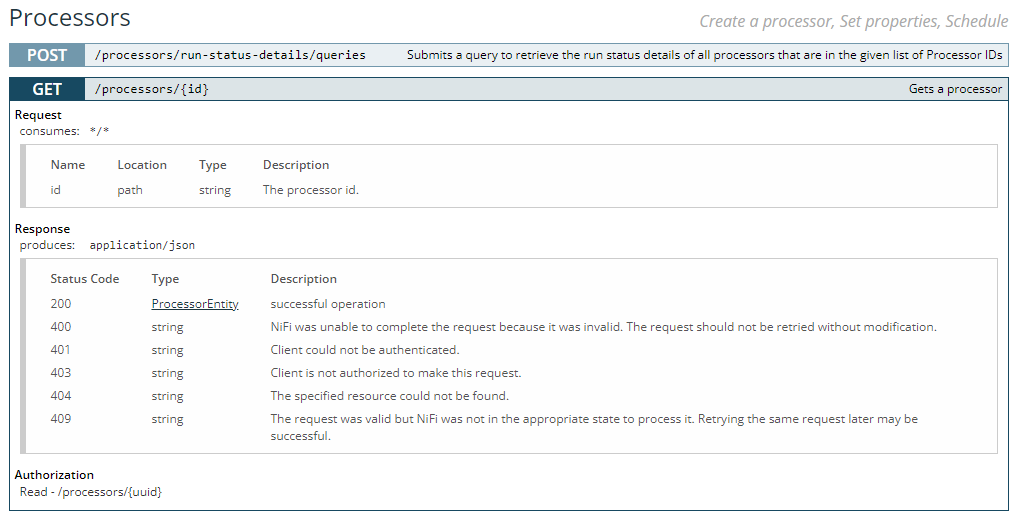This screenshot has width=1019, height=515.
Task: Click the Authorization section heading
Action: [x=54, y=475]
